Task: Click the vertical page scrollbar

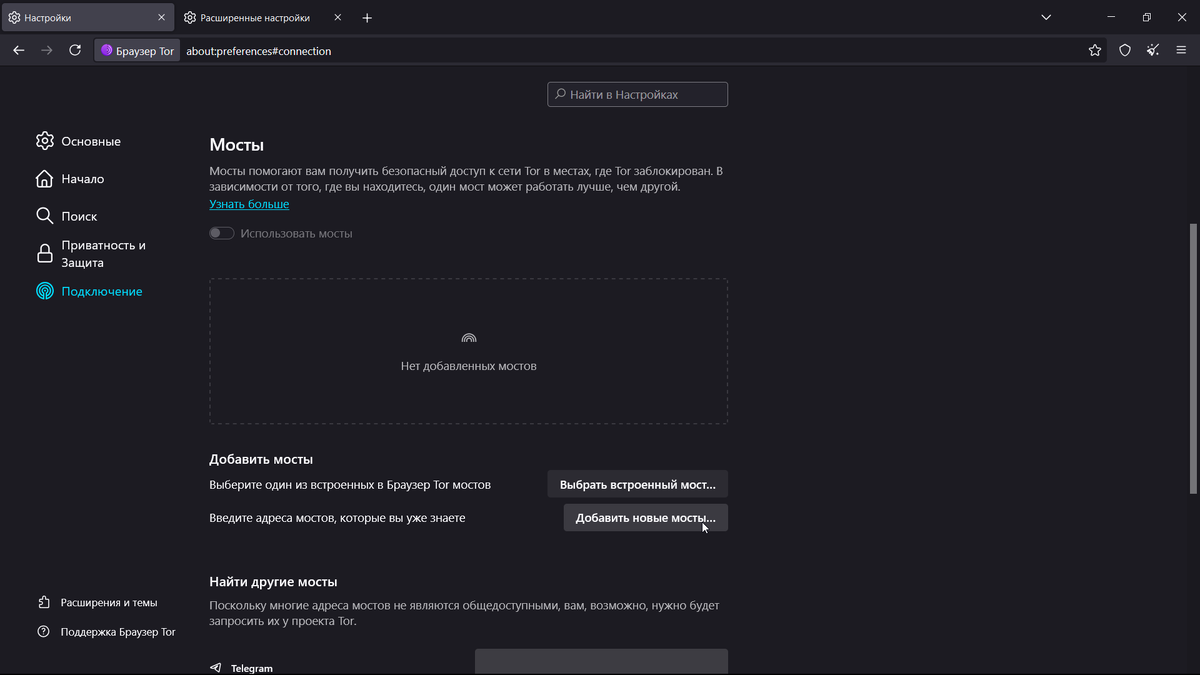Action: (x=1194, y=358)
